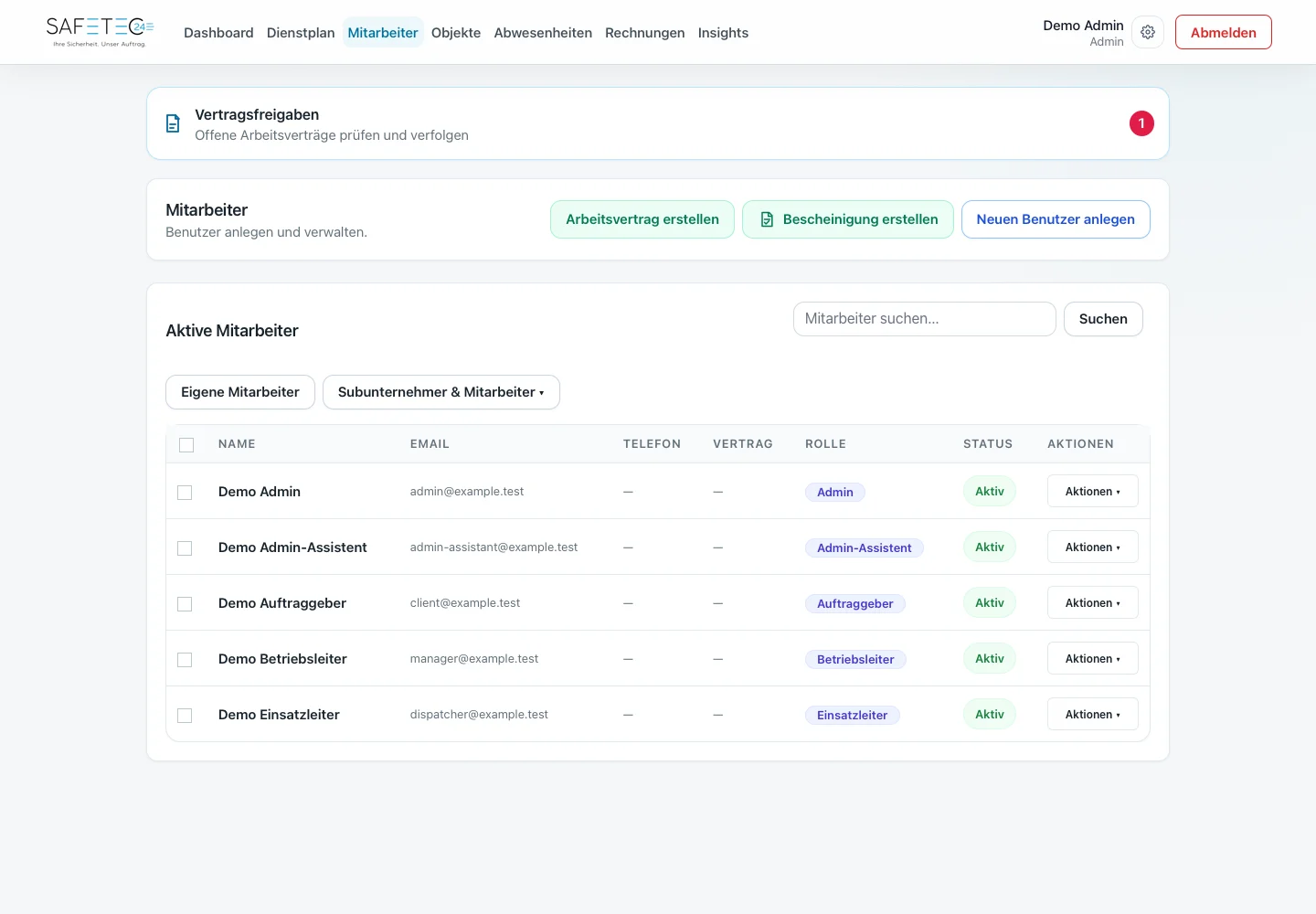
Task: Expand Aktionen for Demo Auftraggeber
Action: point(1093,602)
